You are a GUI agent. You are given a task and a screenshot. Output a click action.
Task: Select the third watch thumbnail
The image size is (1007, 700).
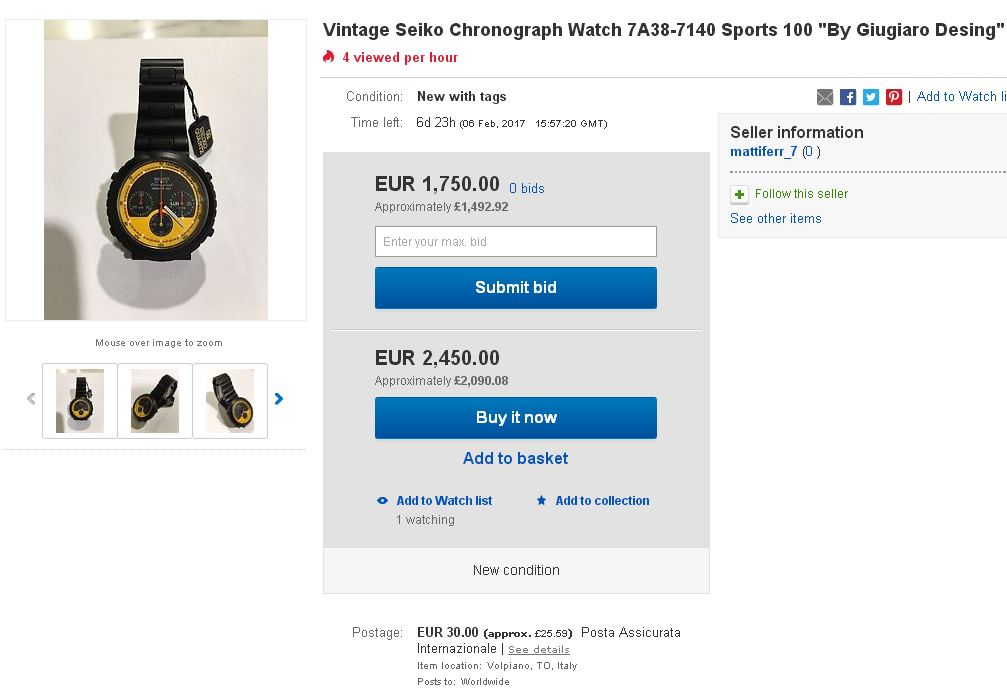click(x=230, y=401)
